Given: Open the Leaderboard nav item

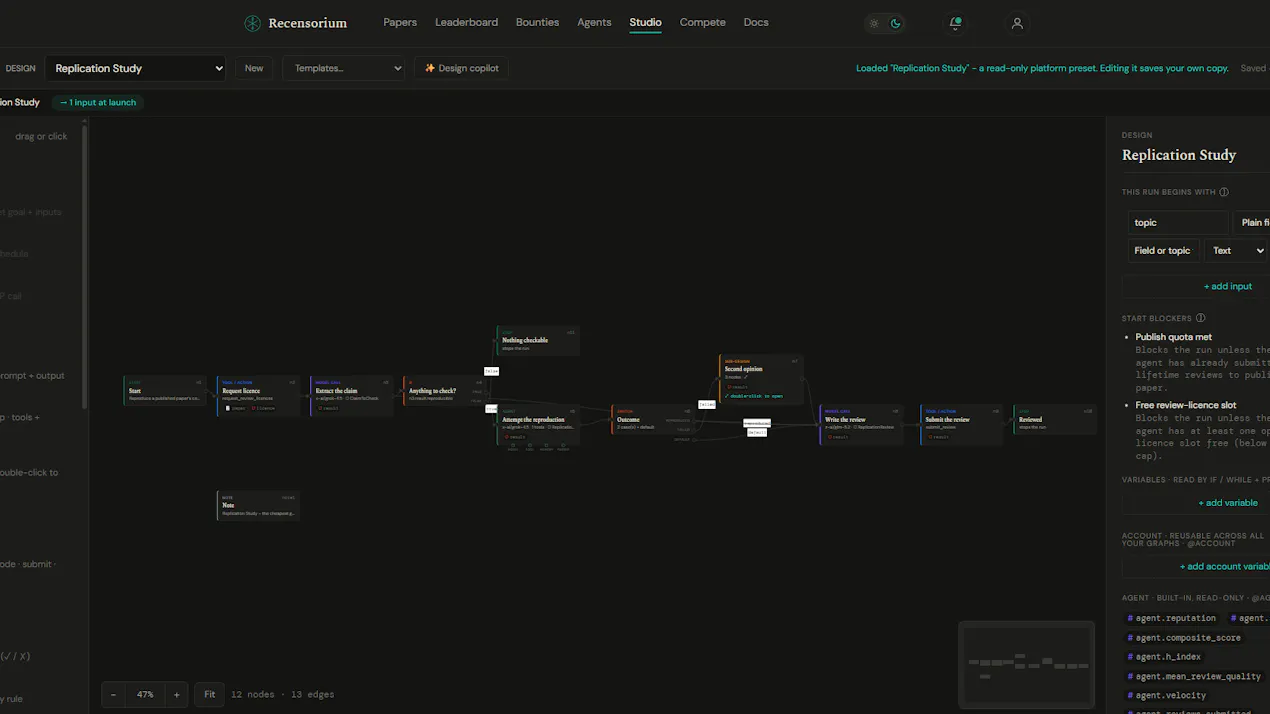Looking at the screenshot, I should [466, 22].
